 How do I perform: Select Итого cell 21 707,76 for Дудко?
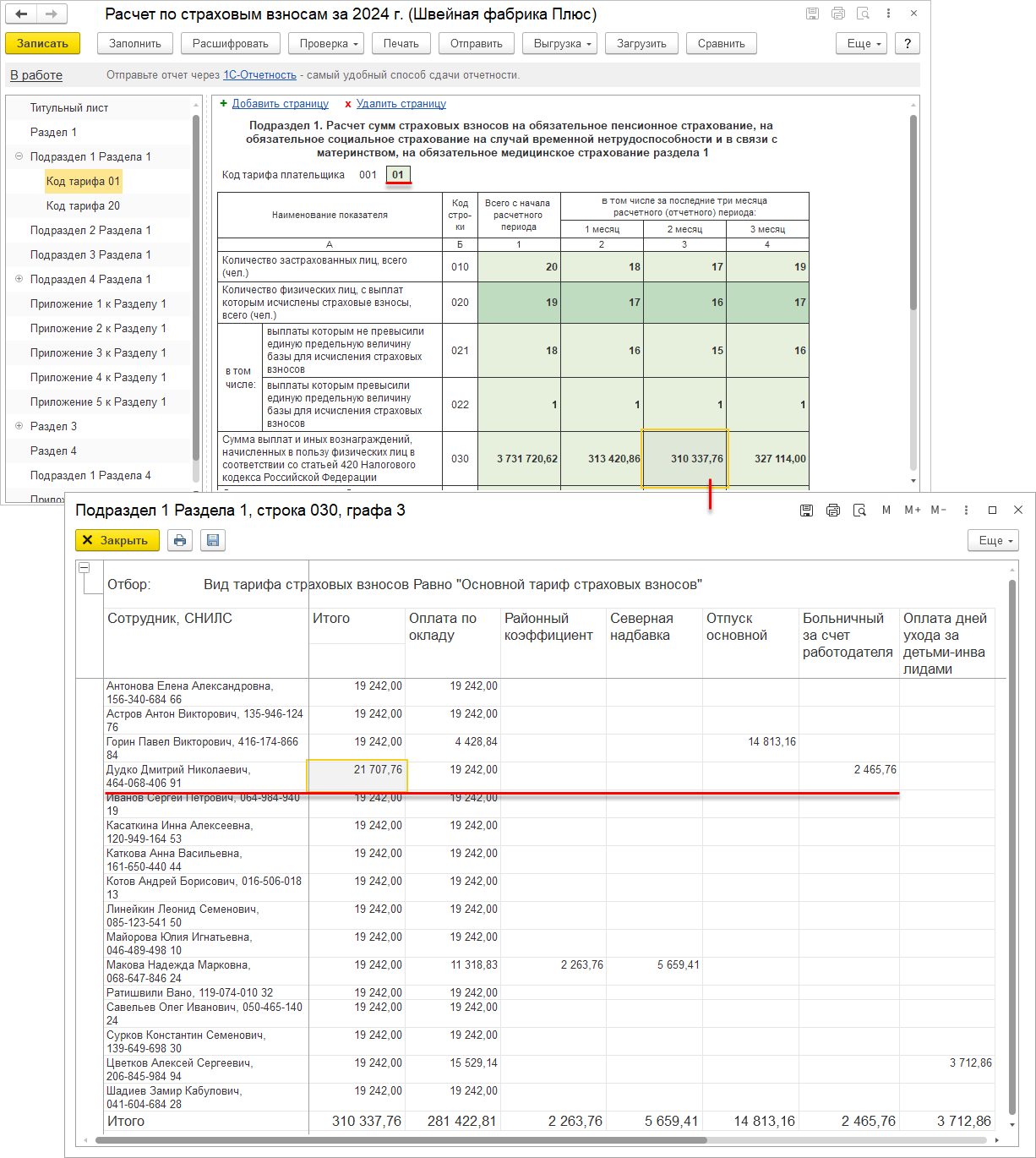coord(357,775)
